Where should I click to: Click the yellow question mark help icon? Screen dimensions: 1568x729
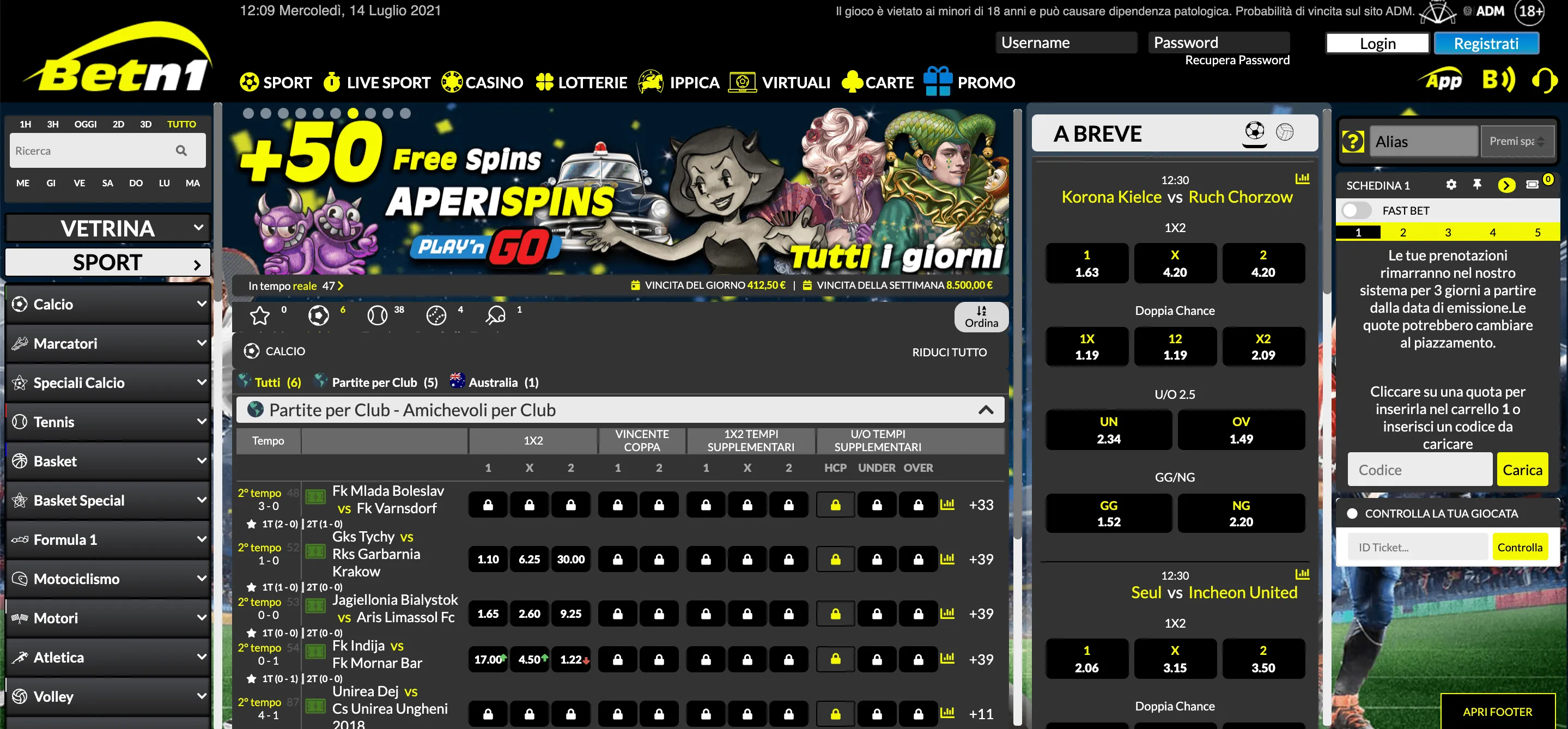coord(1352,142)
